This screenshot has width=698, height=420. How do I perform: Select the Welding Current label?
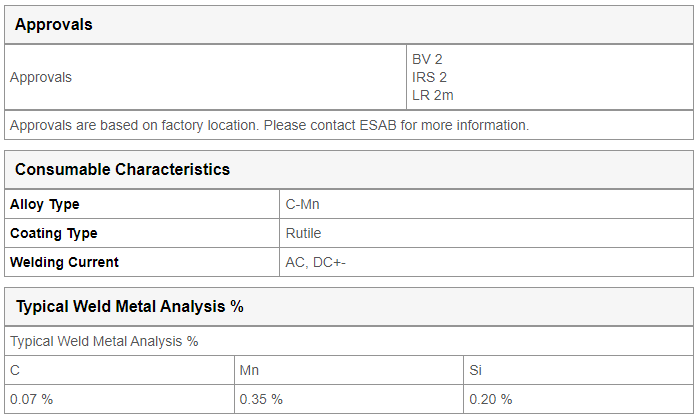pos(64,262)
